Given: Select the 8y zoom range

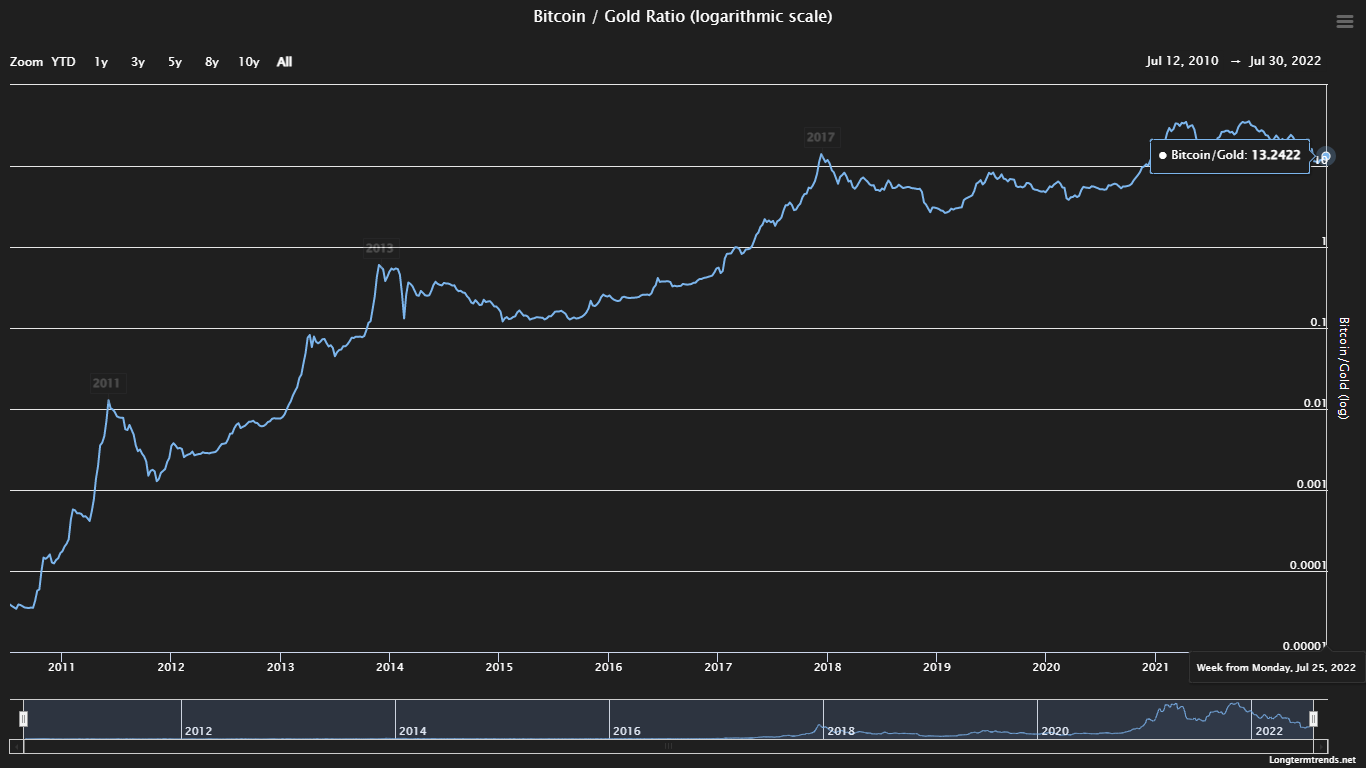Looking at the screenshot, I should click(212, 62).
